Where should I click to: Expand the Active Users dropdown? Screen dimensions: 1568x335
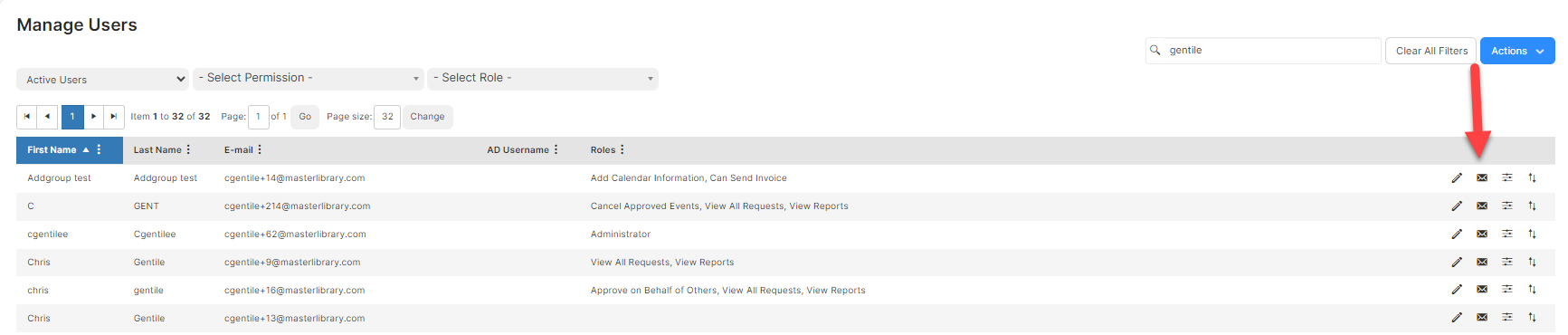pyautogui.click(x=102, y=80)
